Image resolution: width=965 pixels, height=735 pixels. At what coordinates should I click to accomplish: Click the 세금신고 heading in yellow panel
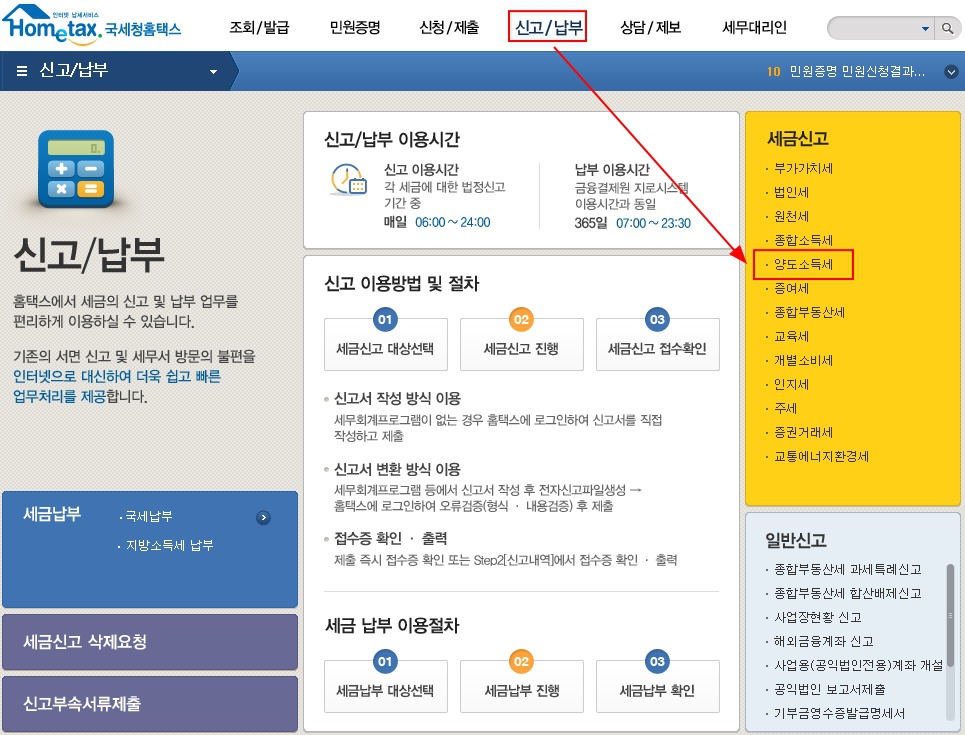(798, 139)
